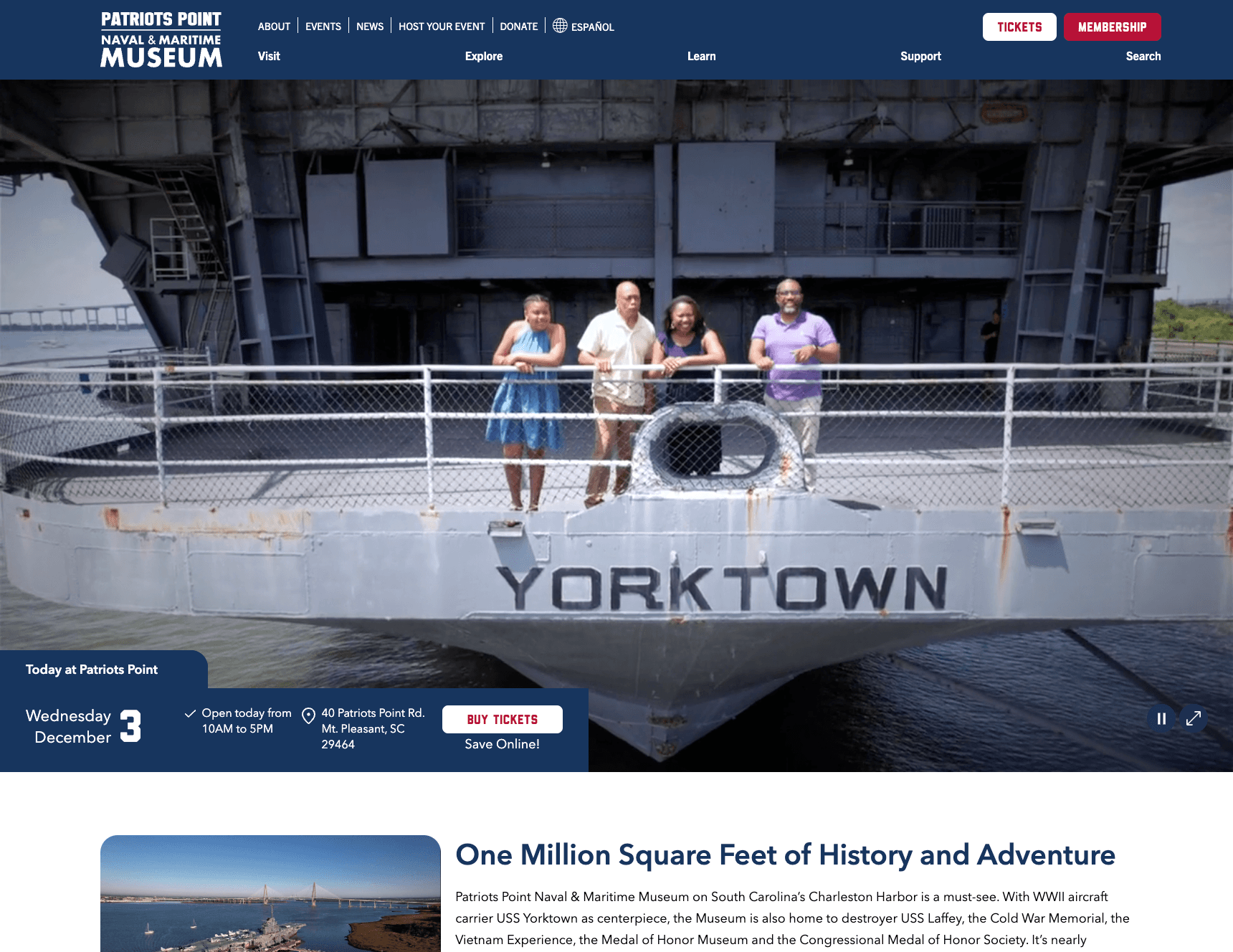Expand the hero video to fullscreen
This screenshot has height=952, width=1233.
pyautogui.click(x=1194, y=718)
